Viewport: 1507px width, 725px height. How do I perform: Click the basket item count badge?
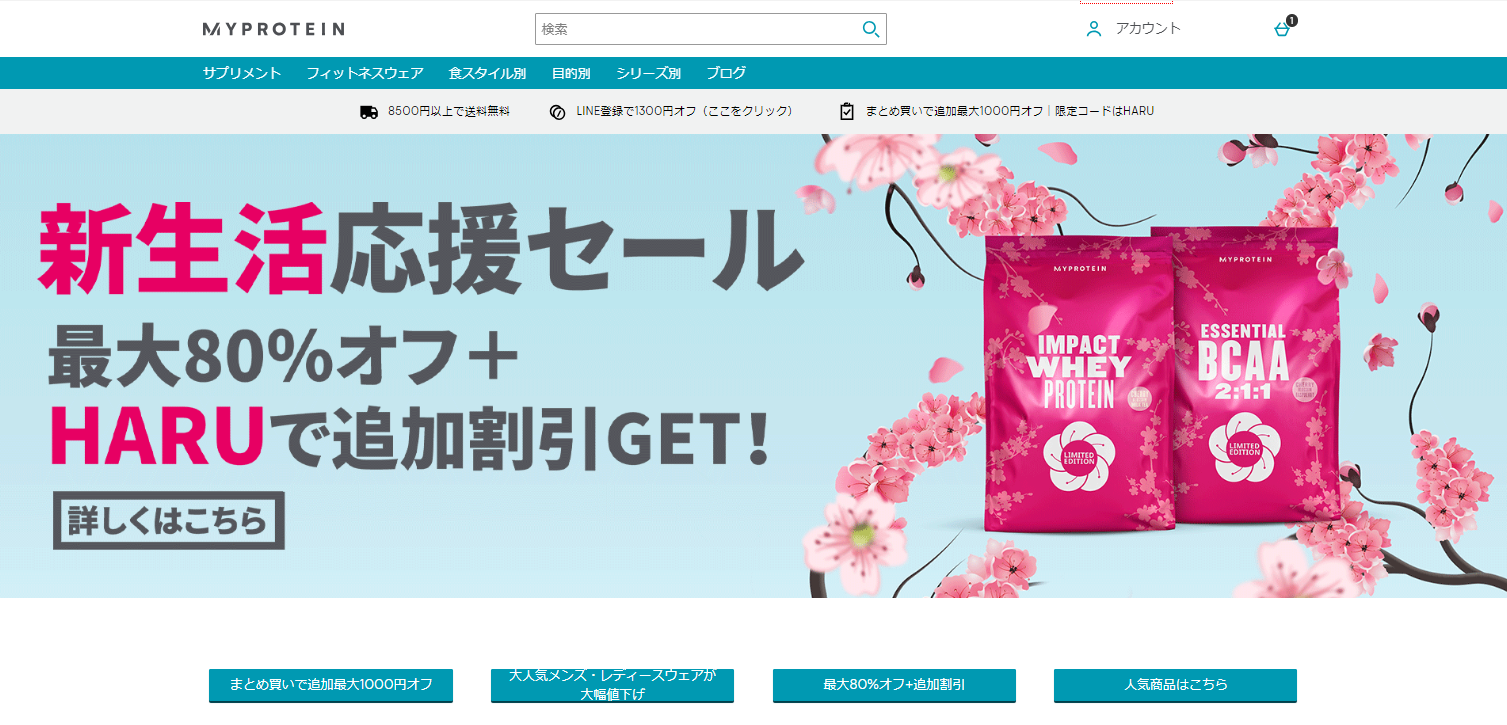click(1292, 20)
